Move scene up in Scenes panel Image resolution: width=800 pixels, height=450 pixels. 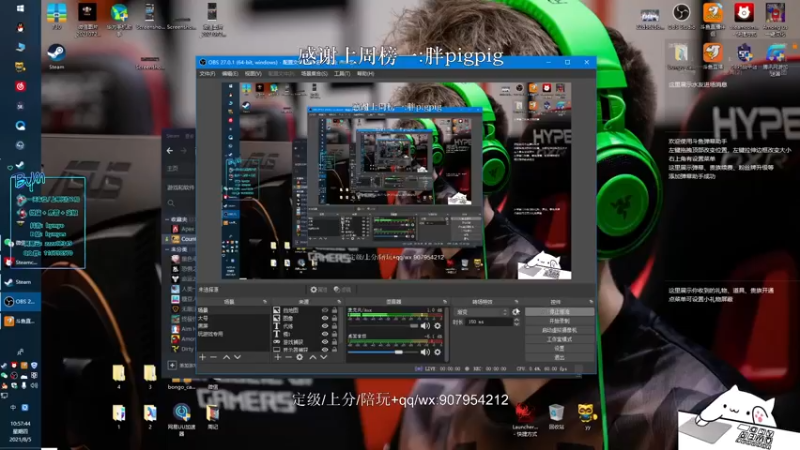click(x=227, y=357)
